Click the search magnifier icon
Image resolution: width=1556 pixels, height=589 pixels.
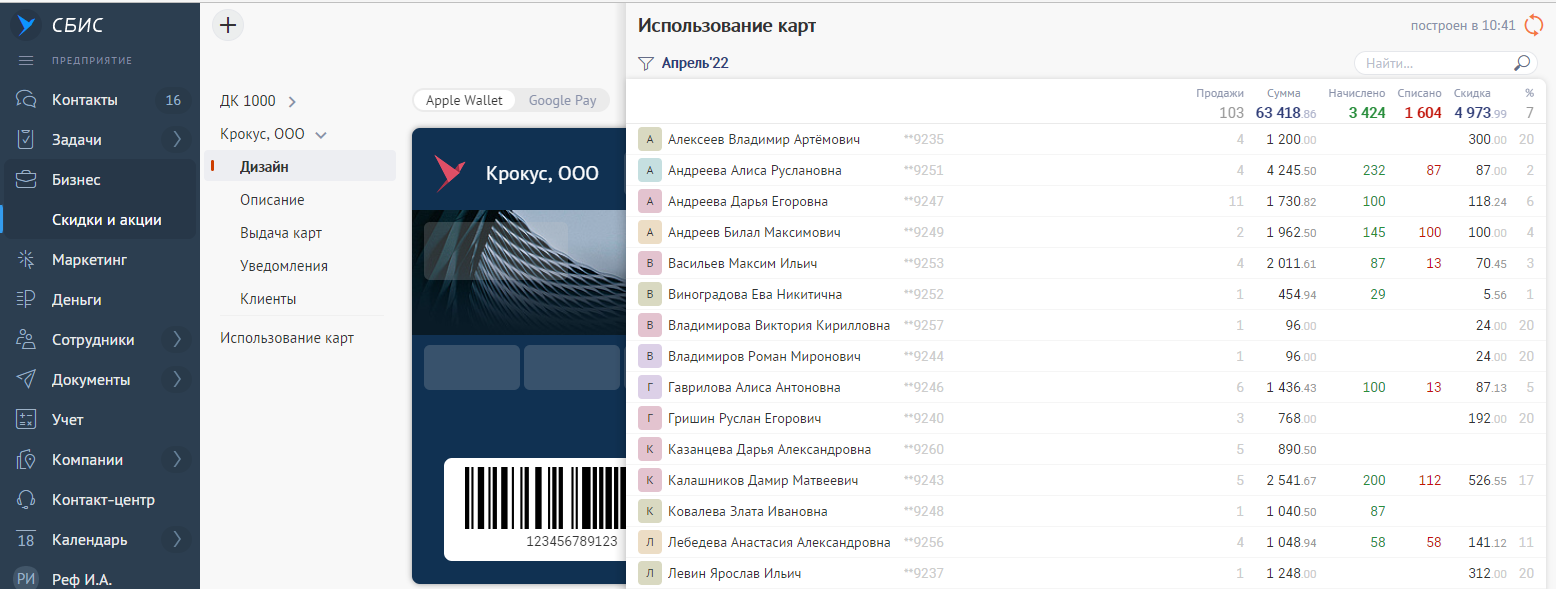click(1521, 63)
